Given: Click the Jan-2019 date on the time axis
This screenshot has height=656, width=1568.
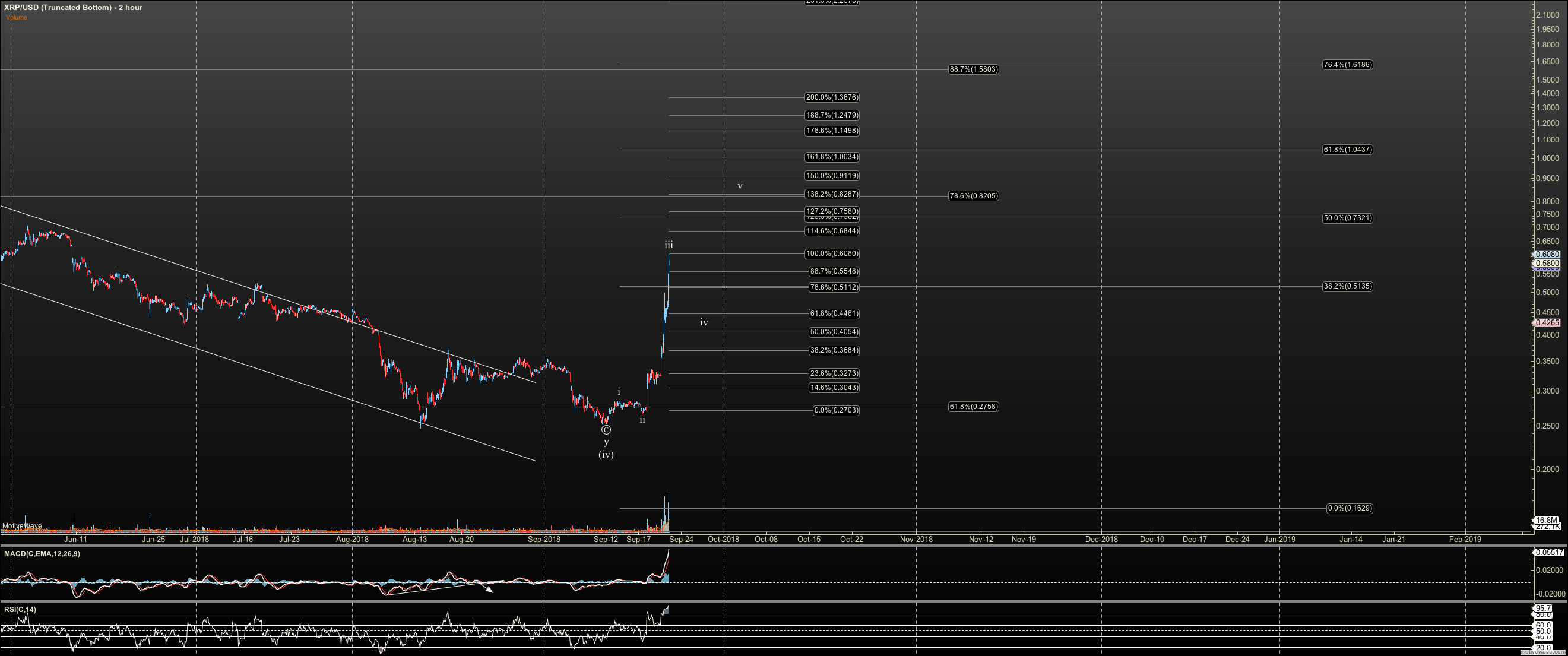Looking at the screenshot, I should point(1280,539).
